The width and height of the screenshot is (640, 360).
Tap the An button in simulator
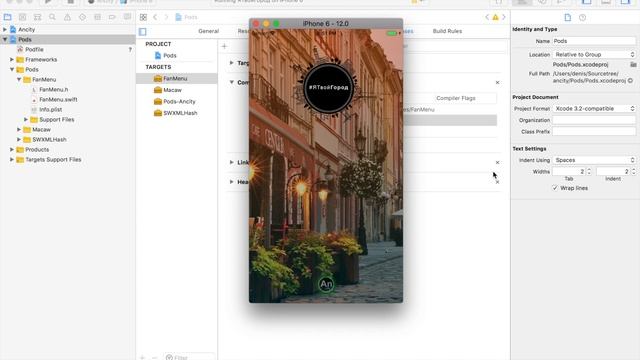(x=326, y=284)
